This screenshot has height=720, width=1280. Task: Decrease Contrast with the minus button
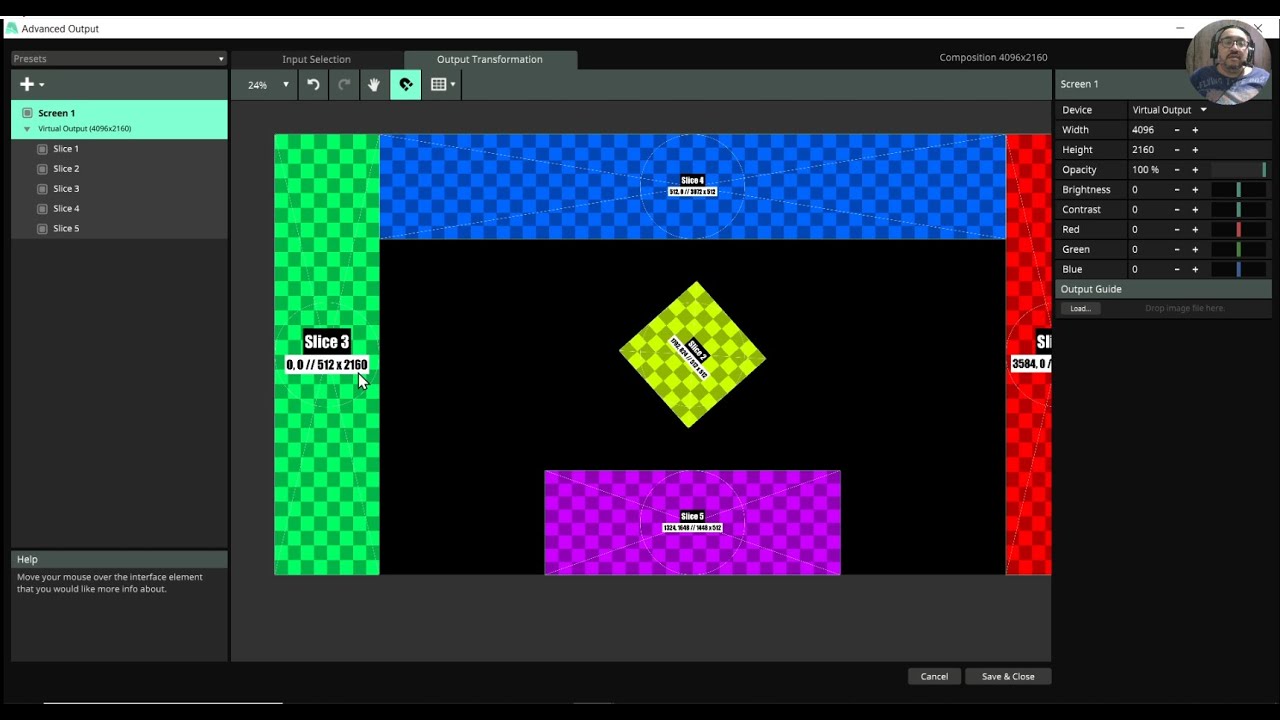click(1177, 210)
